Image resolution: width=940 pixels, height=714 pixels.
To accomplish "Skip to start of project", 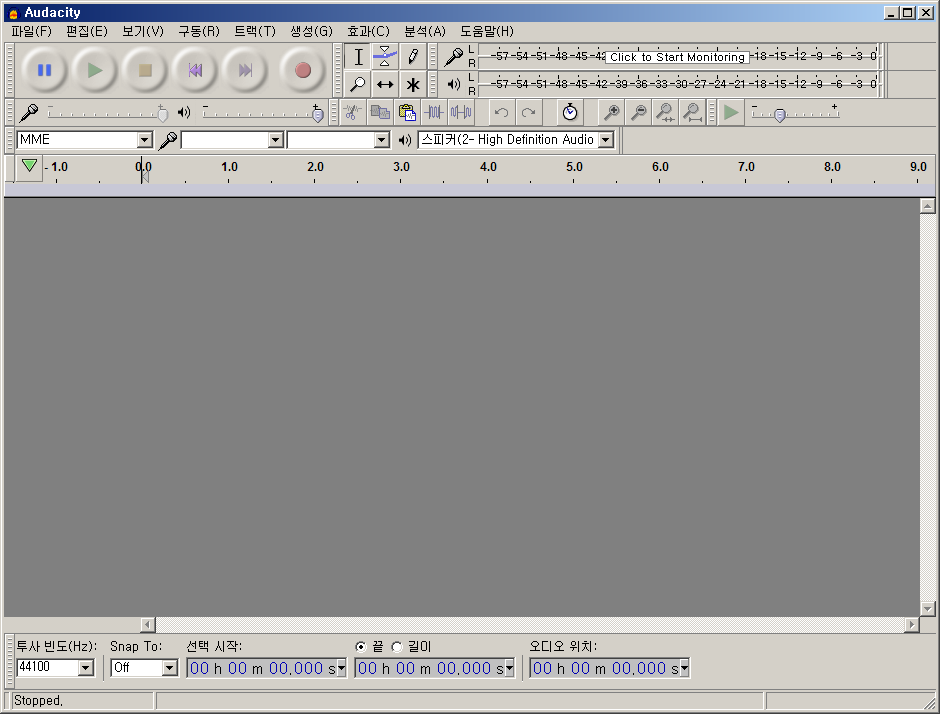I will (195, 70).
